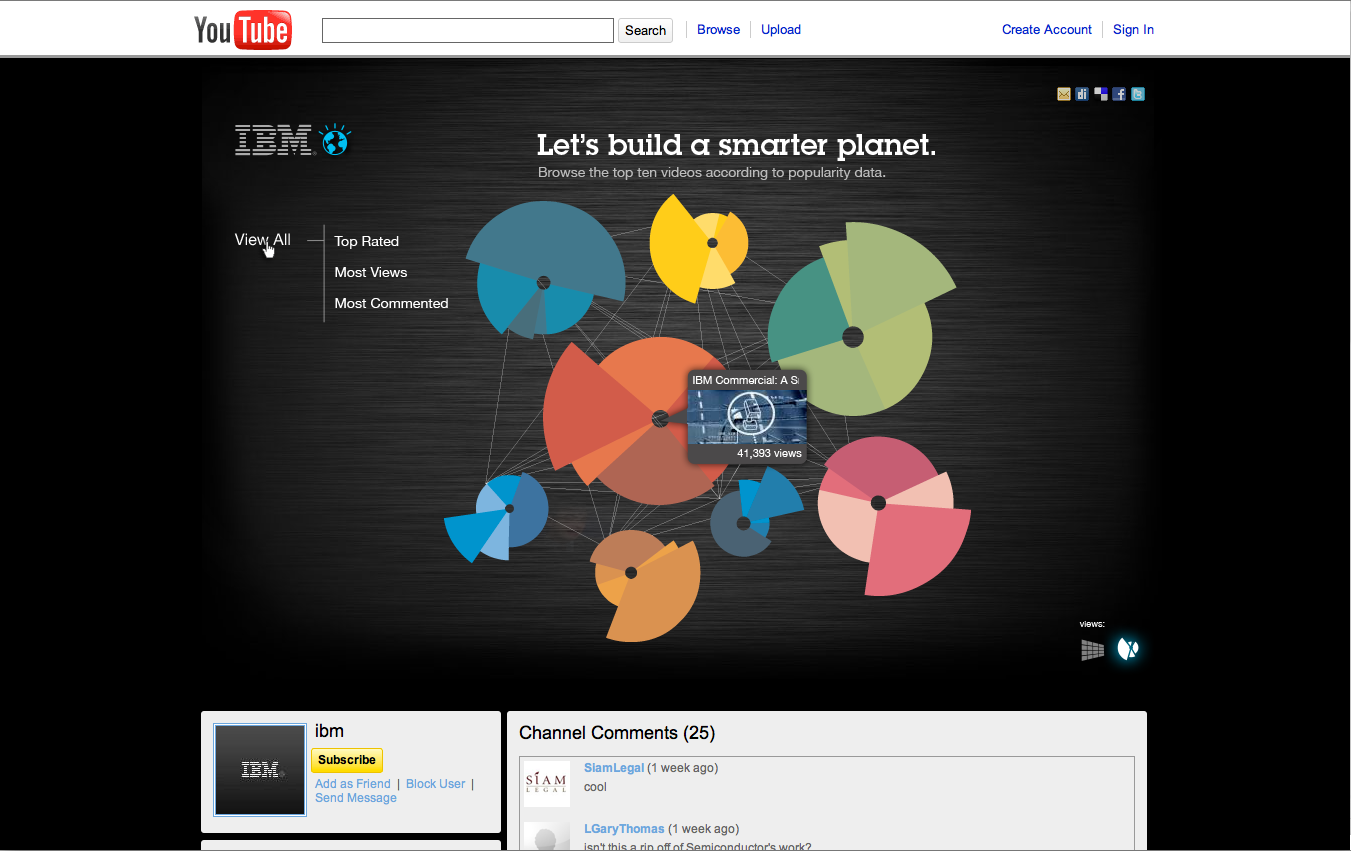Click the IBM smarter planet logo
The image size is (1351, 851).
click(293, 140)
